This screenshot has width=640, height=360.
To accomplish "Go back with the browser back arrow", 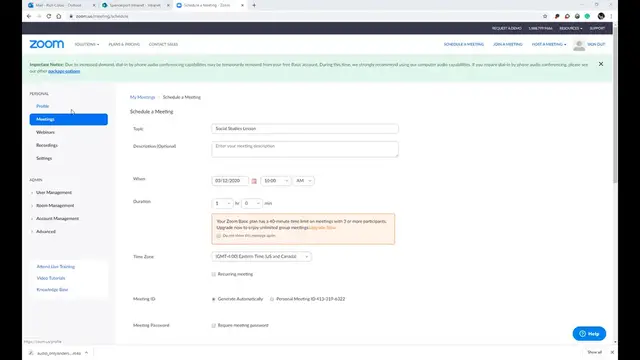I will coord(29,16).
